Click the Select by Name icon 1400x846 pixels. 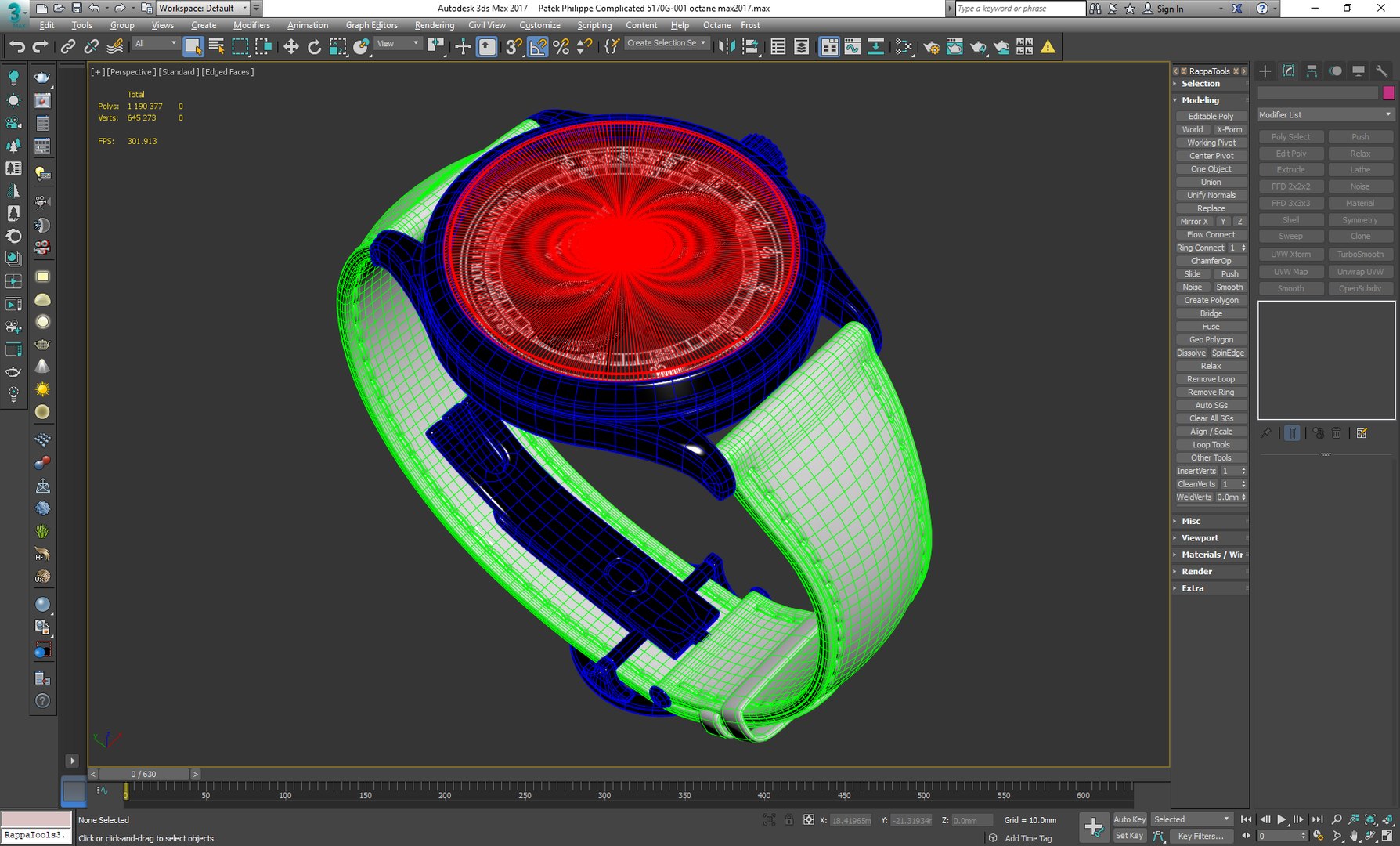tap(217, 47)
